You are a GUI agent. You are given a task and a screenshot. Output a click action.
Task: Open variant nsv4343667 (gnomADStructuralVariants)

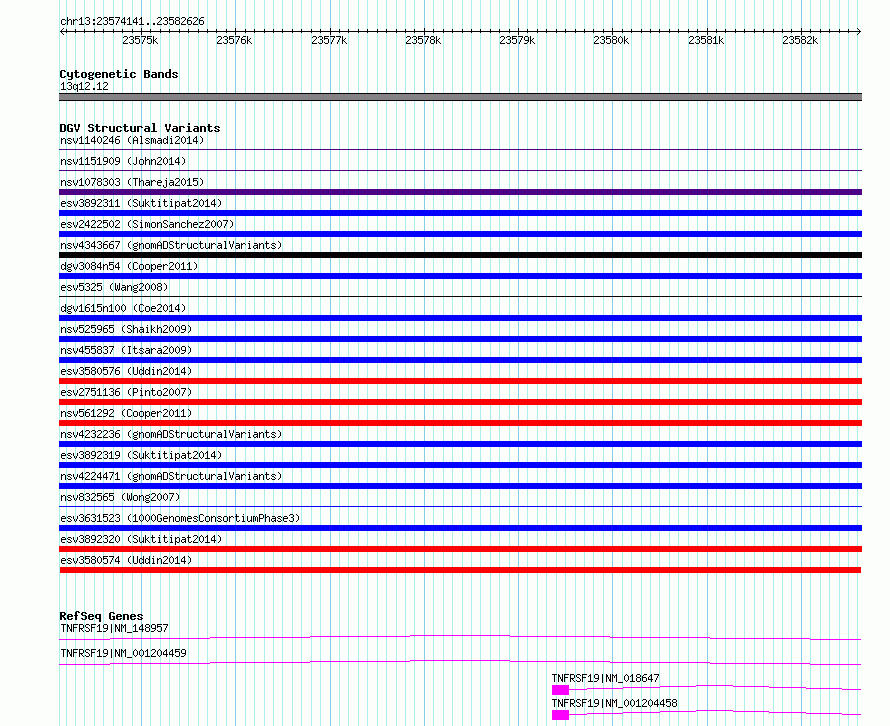171,245
